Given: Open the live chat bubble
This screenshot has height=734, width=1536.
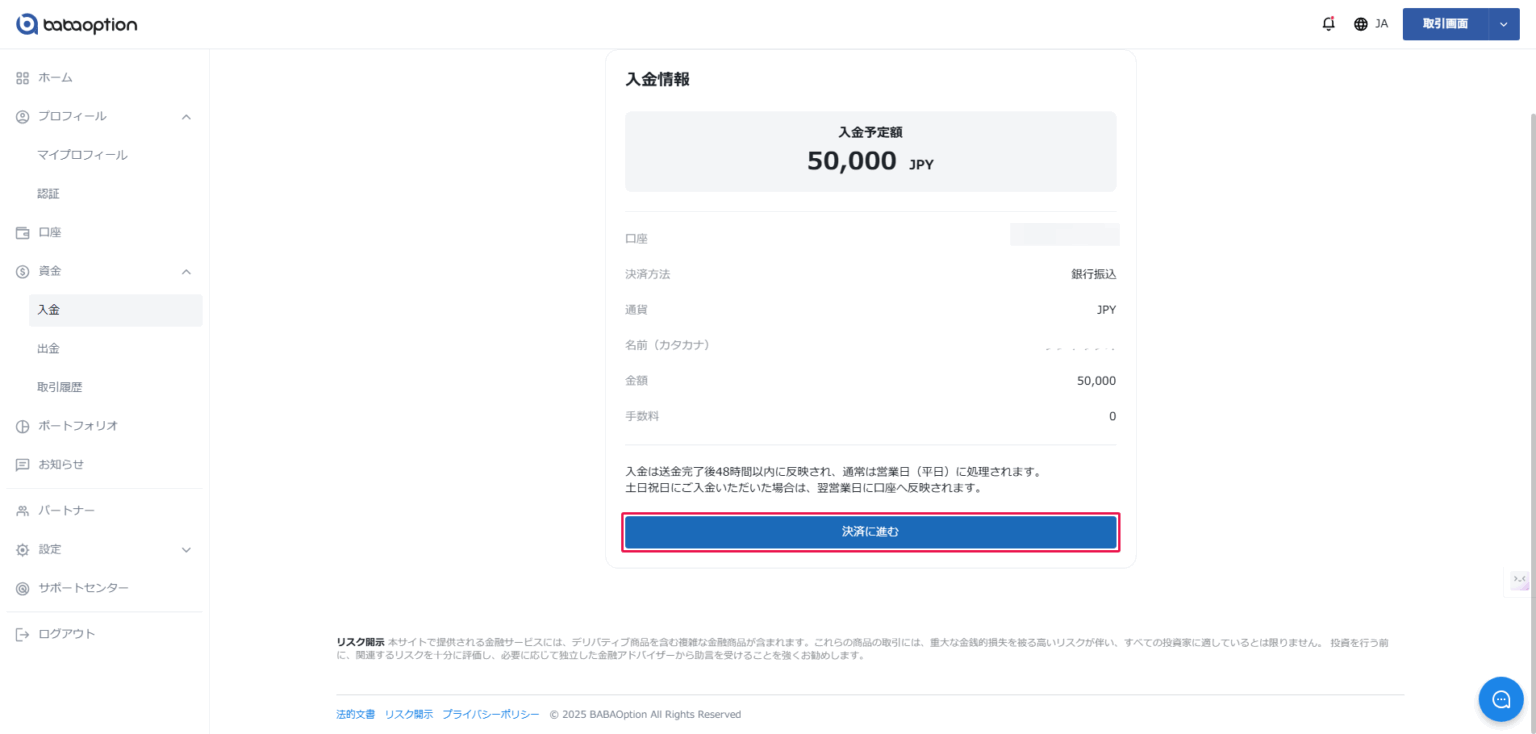Looking at the screenshot, I should 1500,699.
